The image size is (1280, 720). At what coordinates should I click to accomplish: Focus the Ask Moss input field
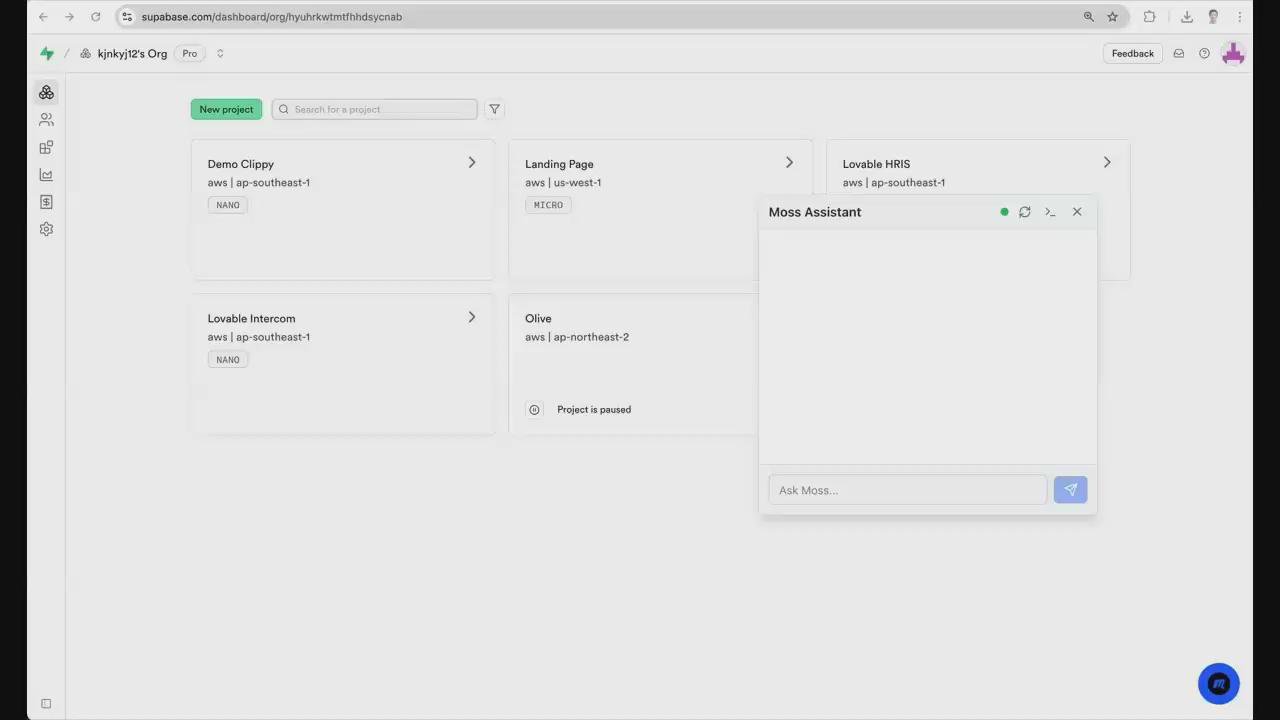[908, 490]
